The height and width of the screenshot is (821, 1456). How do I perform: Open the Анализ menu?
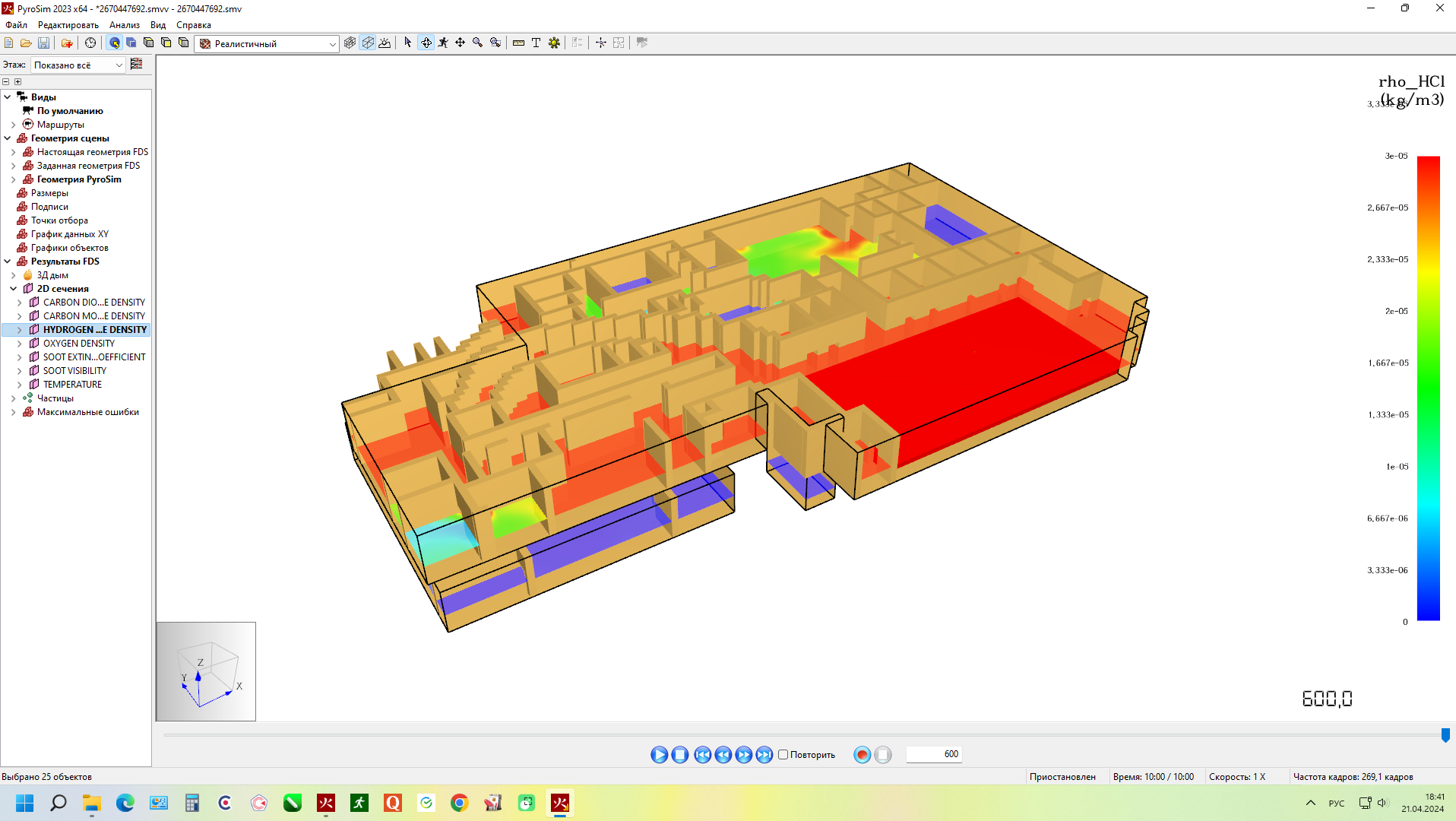pos(124,25)
